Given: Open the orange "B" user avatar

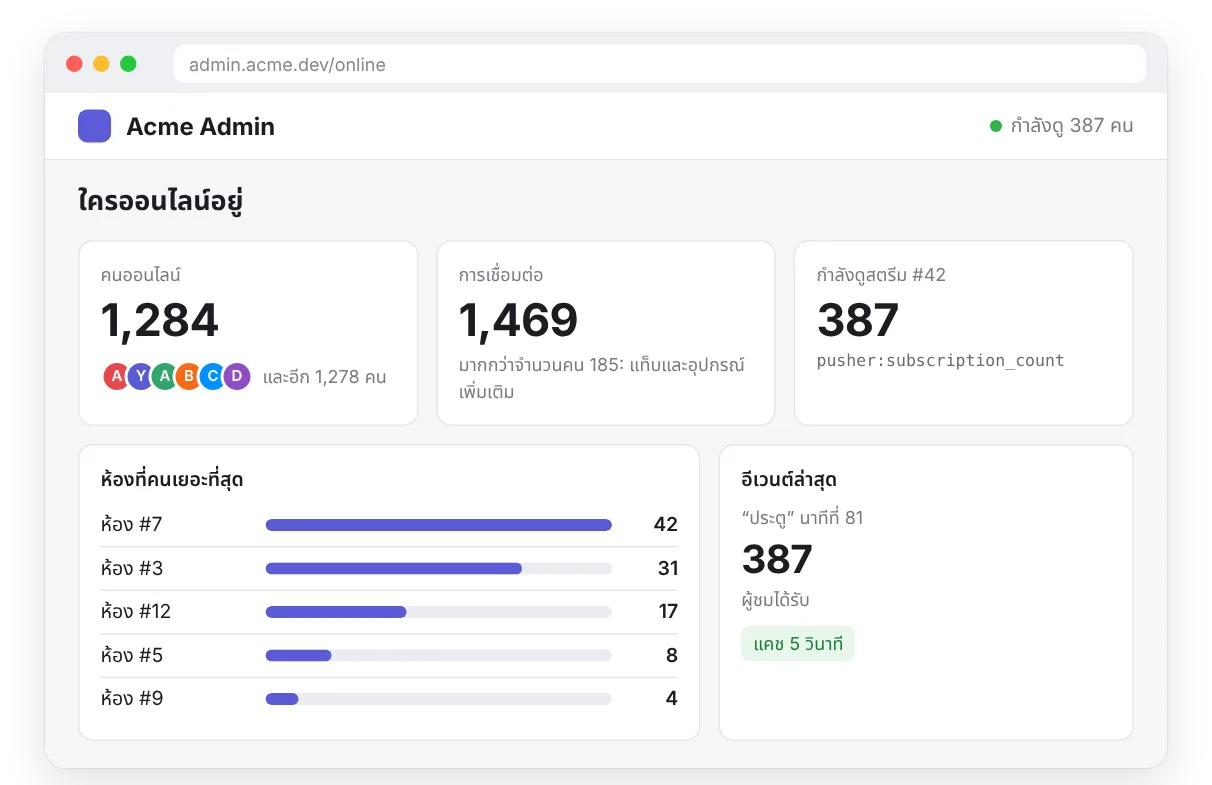Looking at the screenshot, I should click(188, 376).
